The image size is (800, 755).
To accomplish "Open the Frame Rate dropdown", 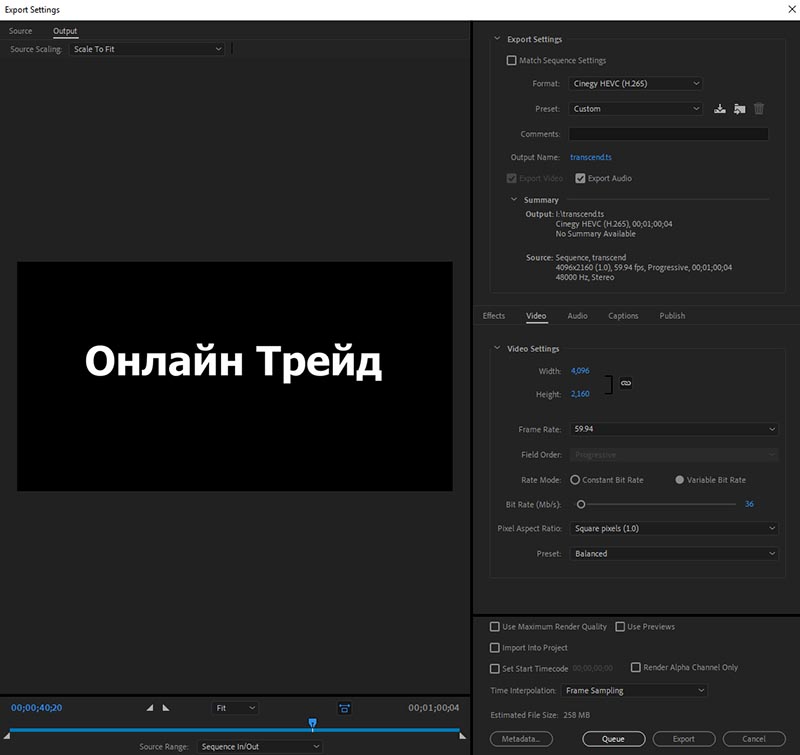I will 673,429.
